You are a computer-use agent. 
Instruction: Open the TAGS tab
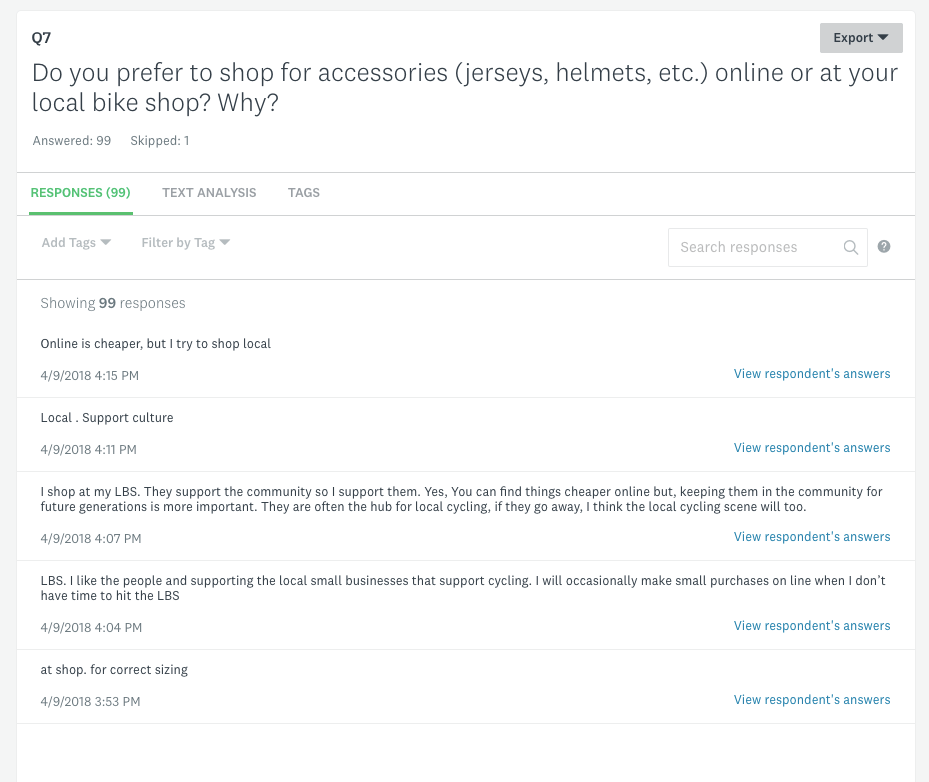303,192
